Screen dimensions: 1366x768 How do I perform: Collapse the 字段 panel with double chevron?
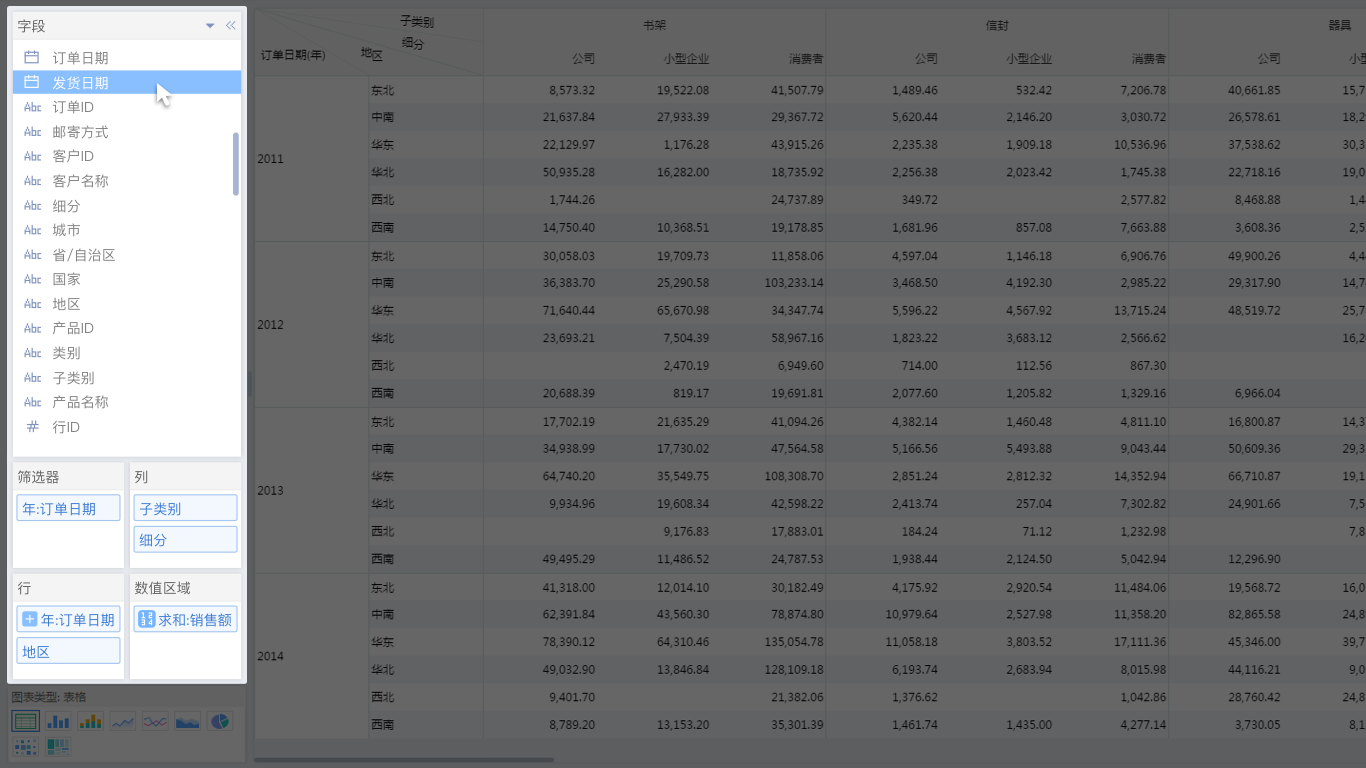tap(231, 26)
